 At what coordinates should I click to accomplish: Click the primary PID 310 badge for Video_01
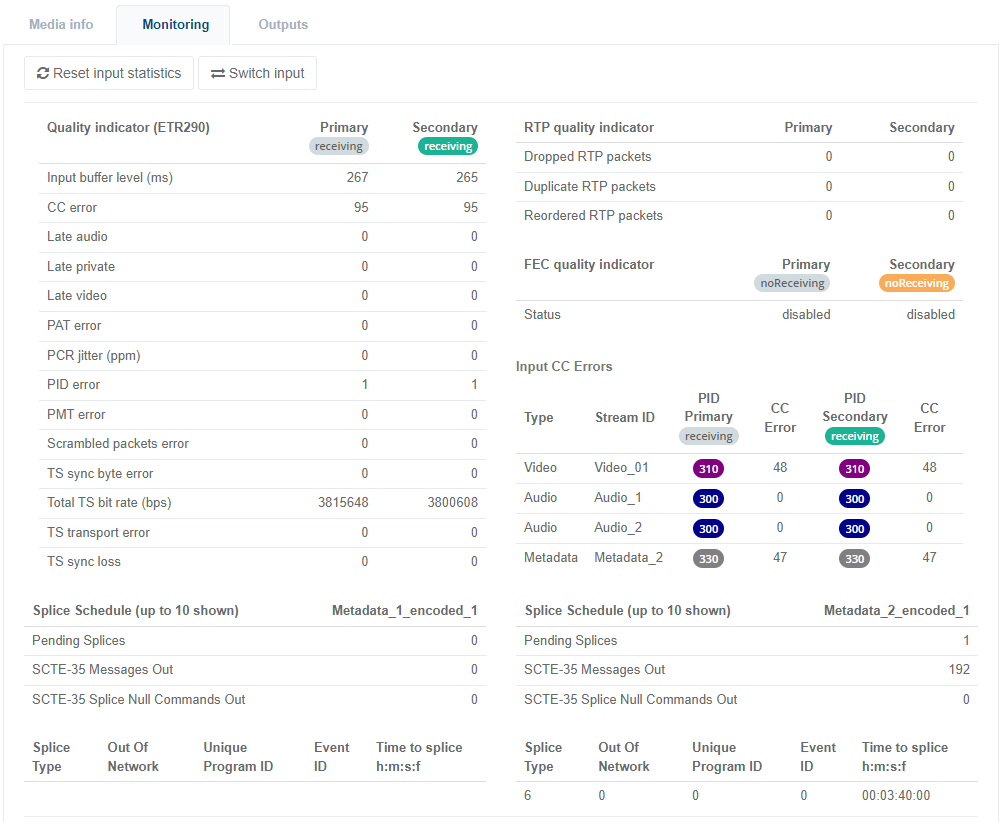(708, 468)
